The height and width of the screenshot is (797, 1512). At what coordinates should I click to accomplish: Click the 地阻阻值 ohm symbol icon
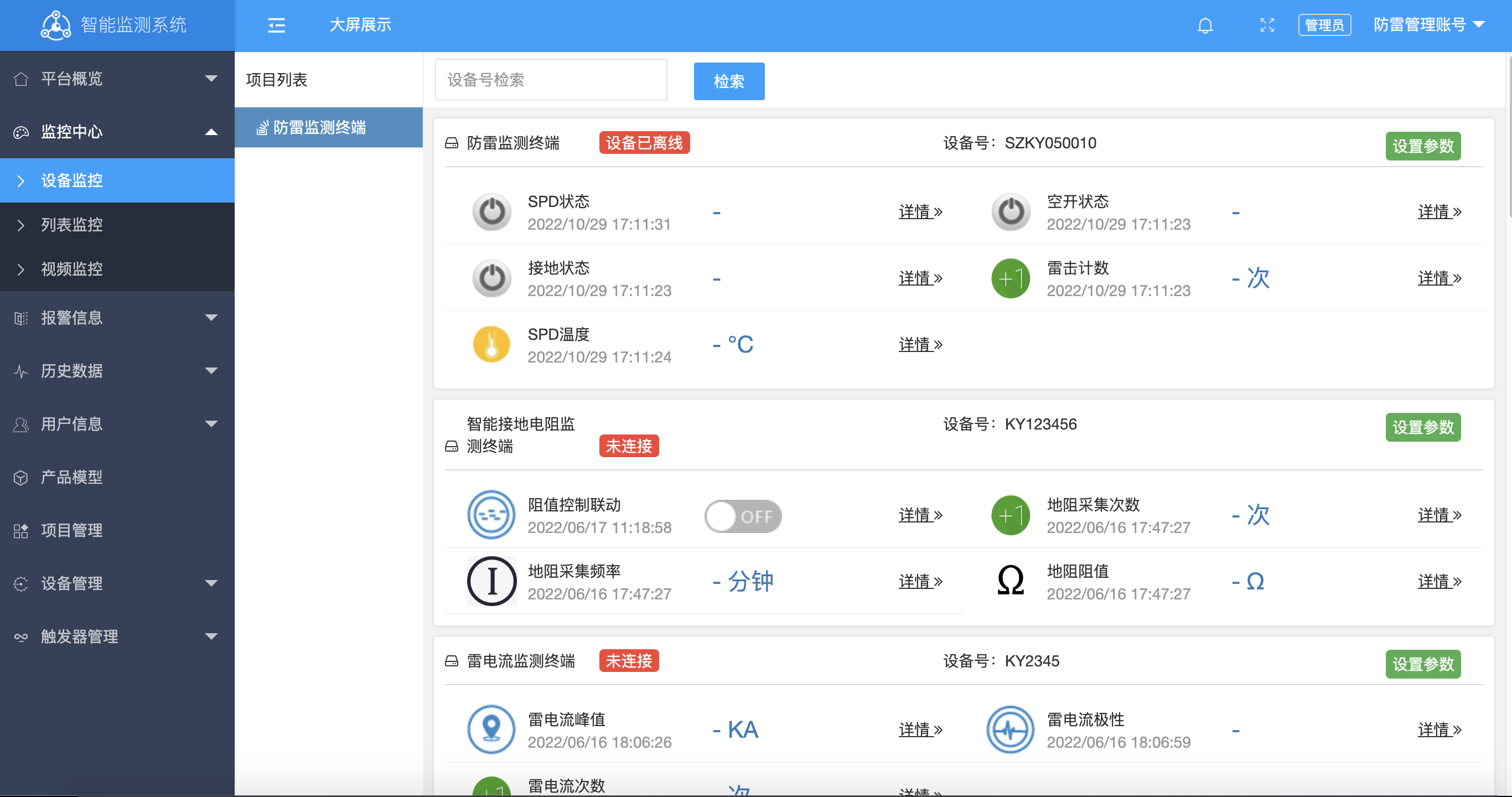1010,581
